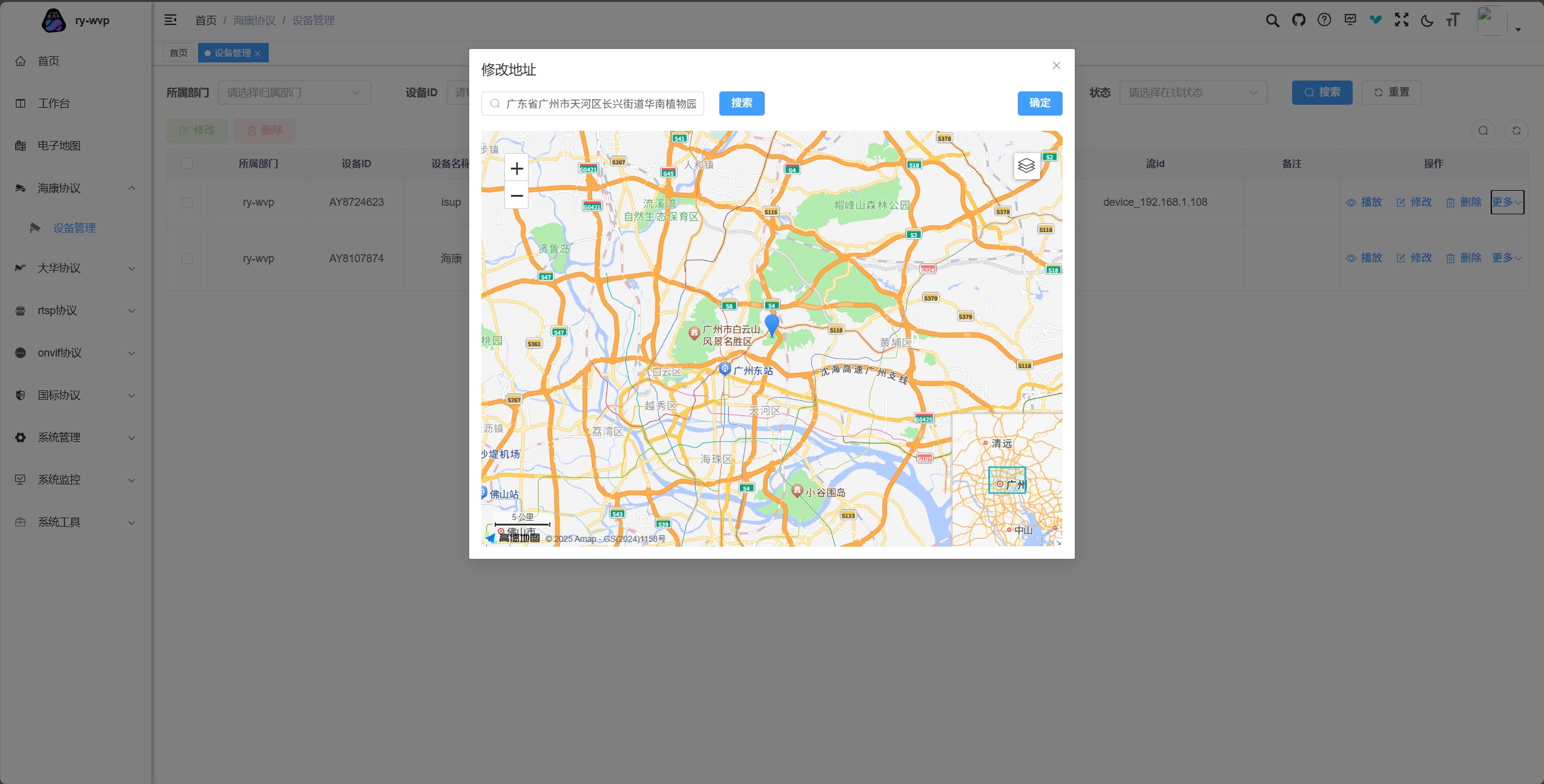Click the map zoom in plus button
The width and height of the screenshot is (1544, 784).
[x=516, y=168]
